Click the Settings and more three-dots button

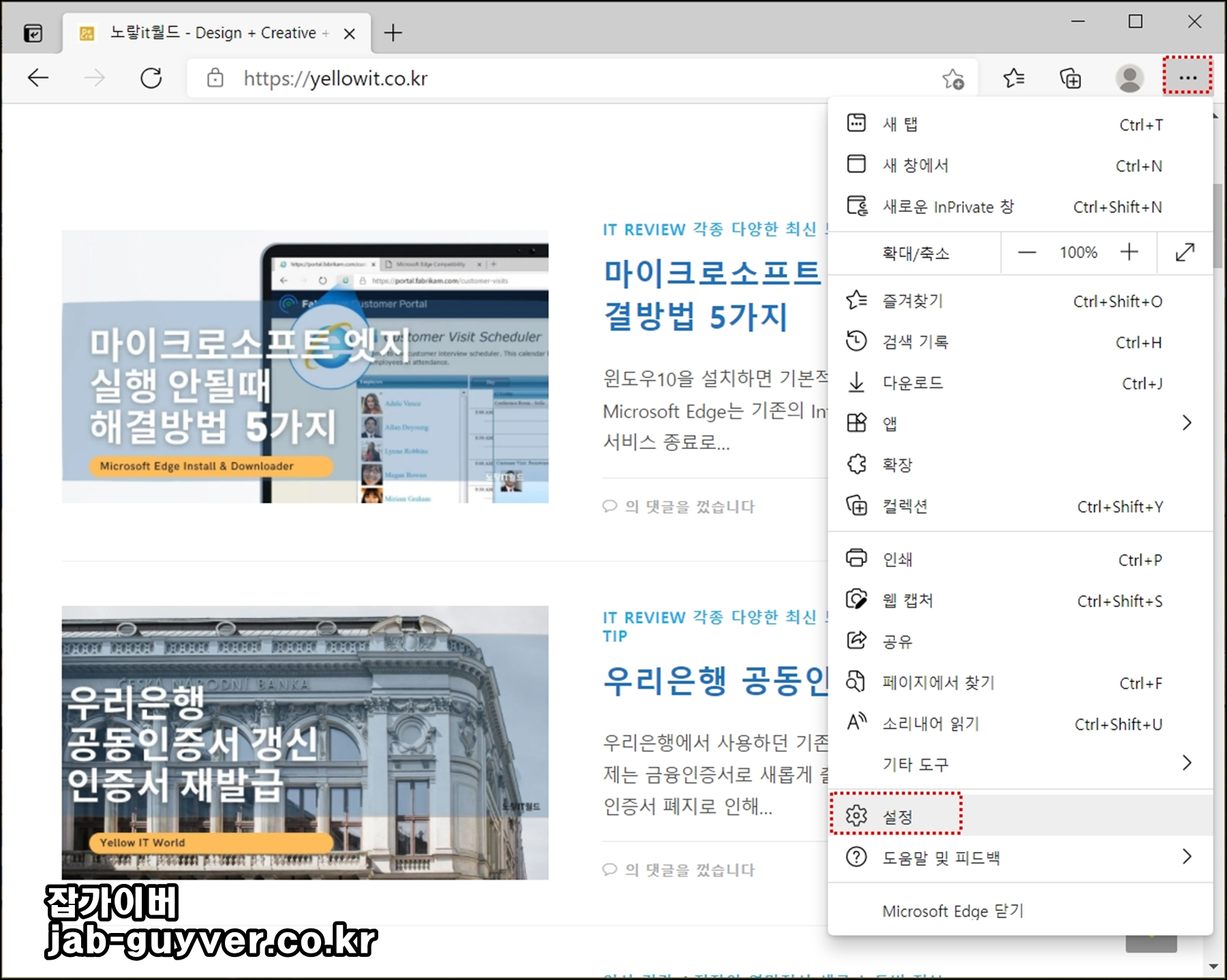[x=1187, y=77]
